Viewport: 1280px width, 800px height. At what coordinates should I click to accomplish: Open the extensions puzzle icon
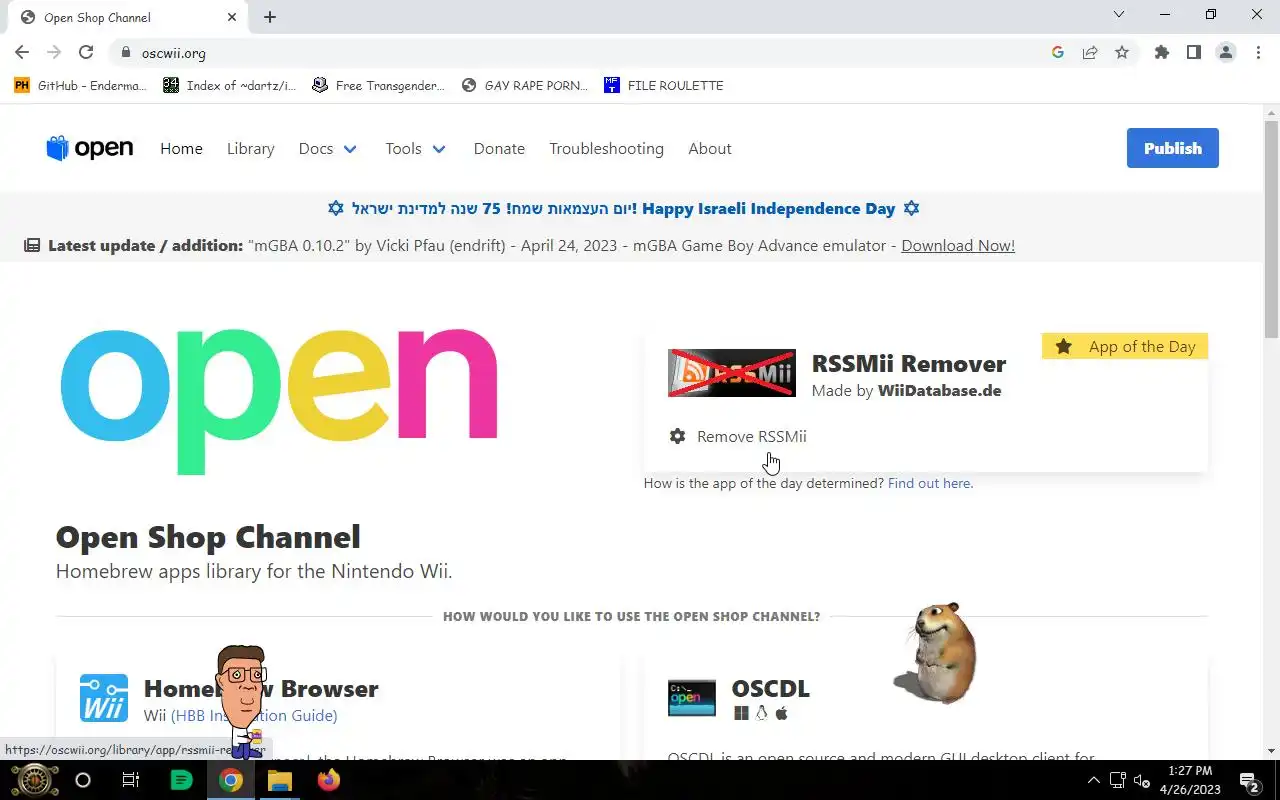click(1161, 53)
